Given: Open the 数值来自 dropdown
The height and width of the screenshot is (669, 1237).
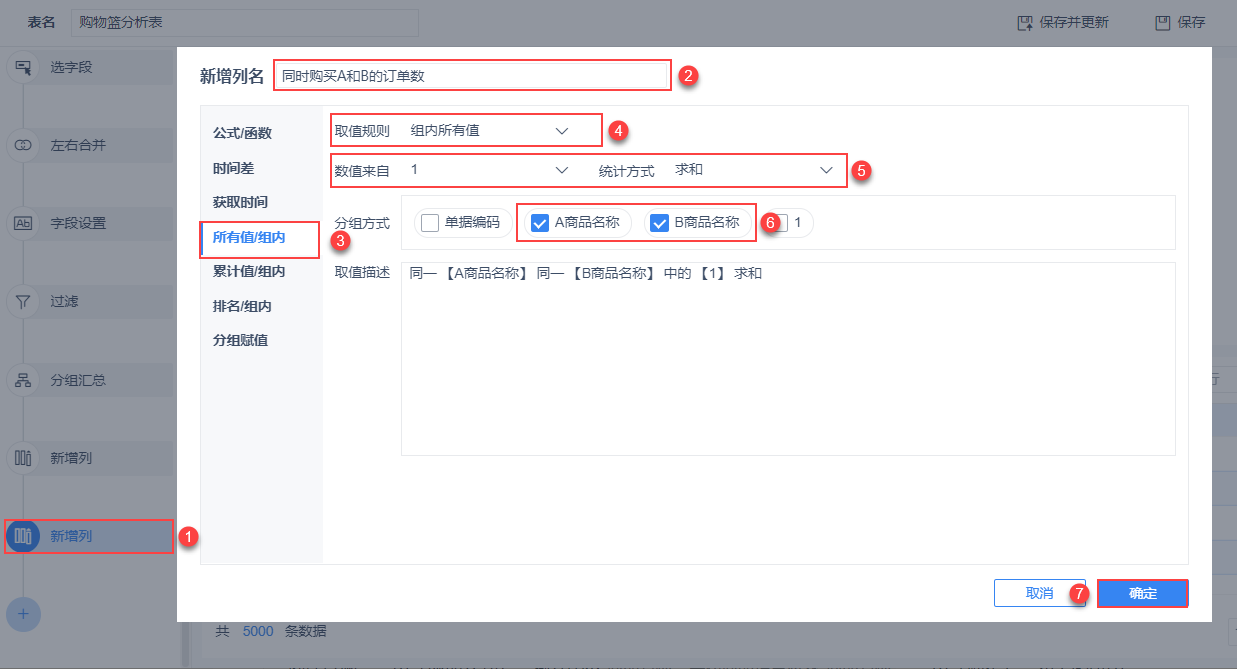Looking at the screenshot, I should click(490, 170).
